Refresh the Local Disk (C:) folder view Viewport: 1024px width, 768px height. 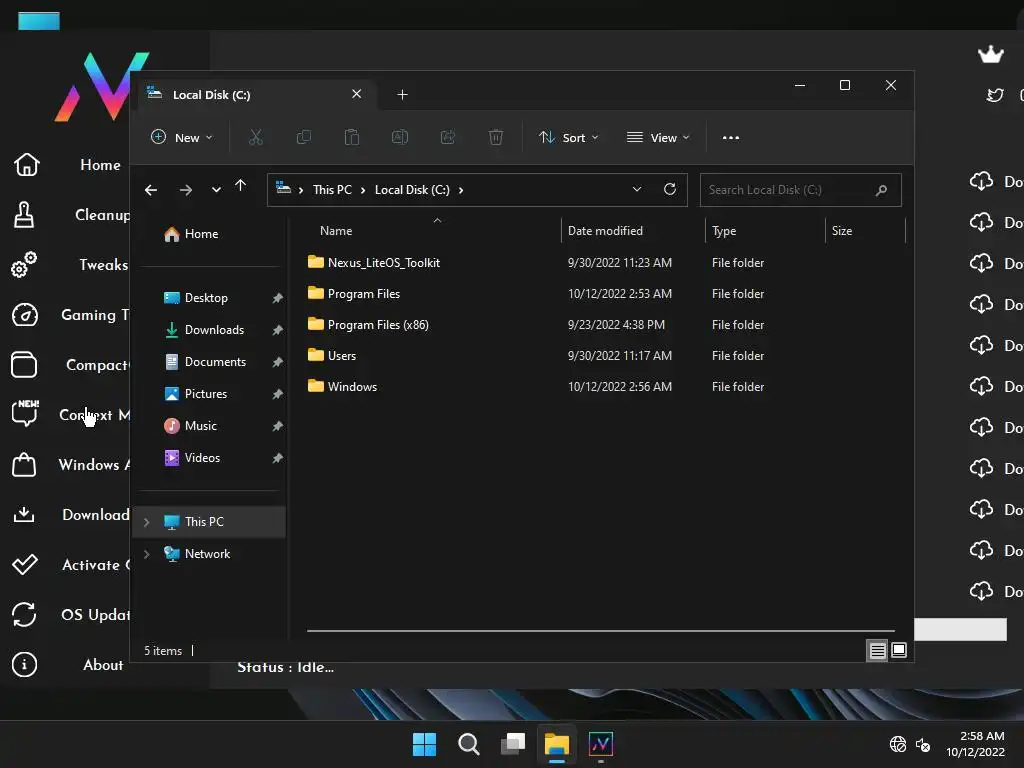tap(669, 189)
